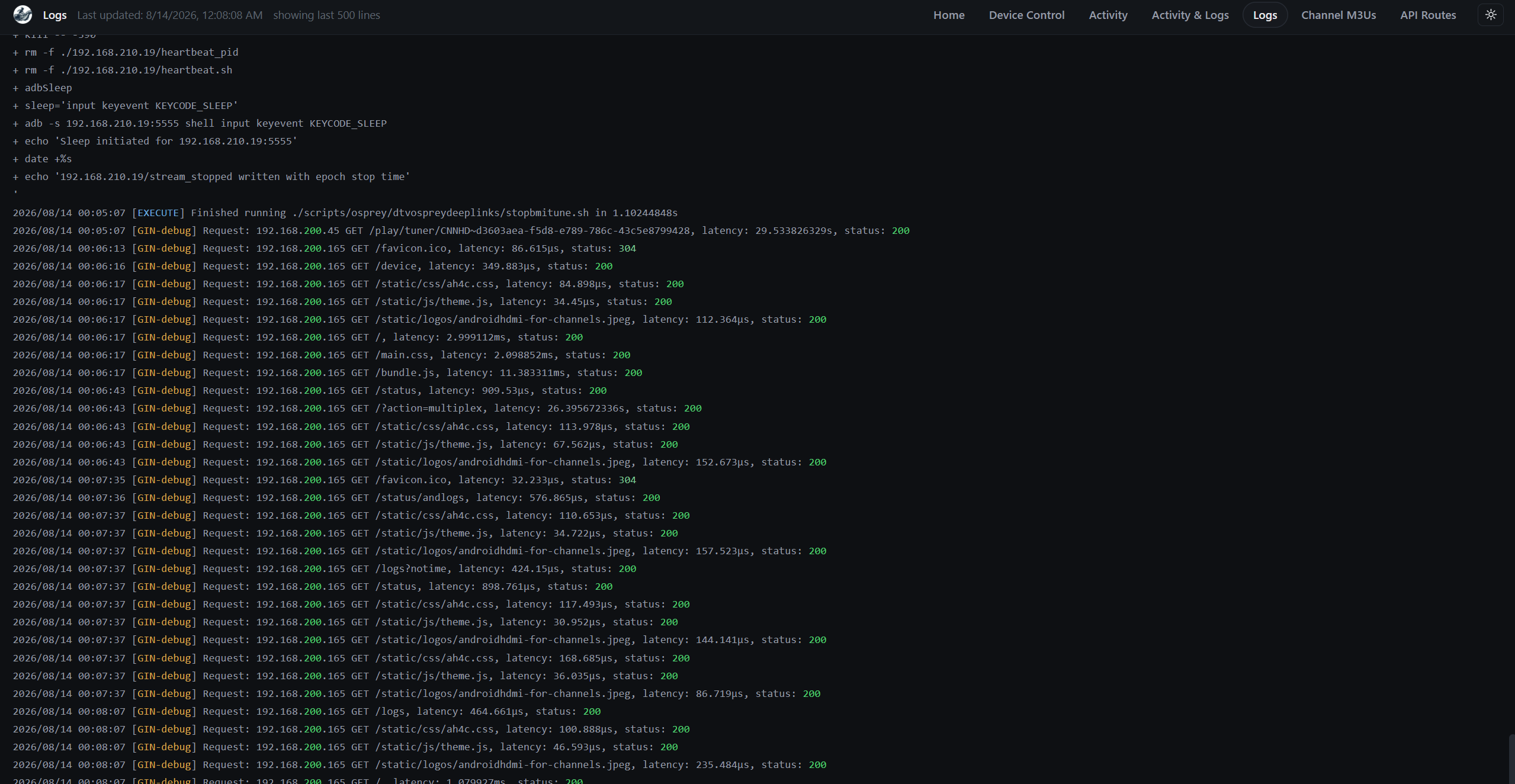This screenshot has width=1515, height=784.
Task: Open the Activity page
Action: pos(1108,15)
